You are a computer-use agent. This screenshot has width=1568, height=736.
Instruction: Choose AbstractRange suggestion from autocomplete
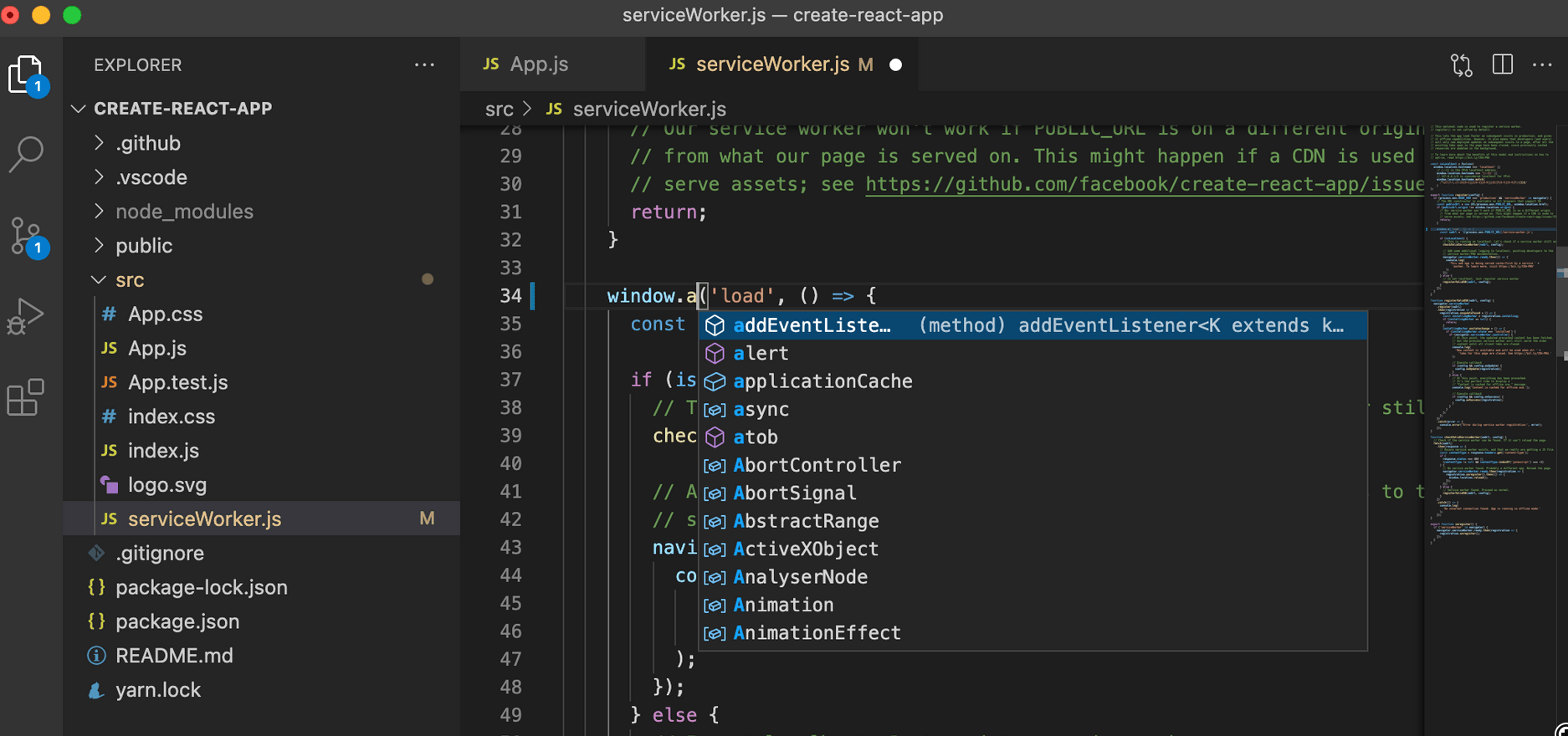pyautogui.click(x=1033, y=521)
